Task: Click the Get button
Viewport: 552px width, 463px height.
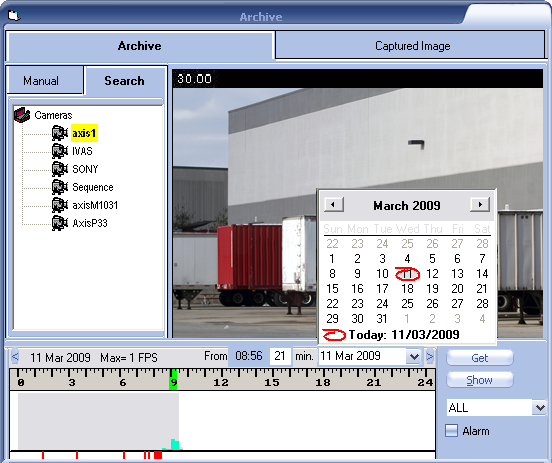Action: [x=480, y=358]
